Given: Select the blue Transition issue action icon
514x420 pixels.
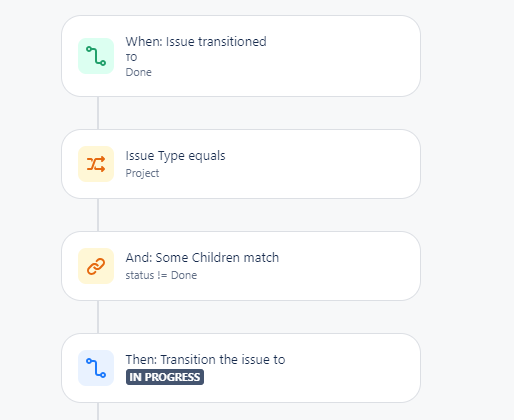Looking at the screenshot, I should click(x=96, y=368).
